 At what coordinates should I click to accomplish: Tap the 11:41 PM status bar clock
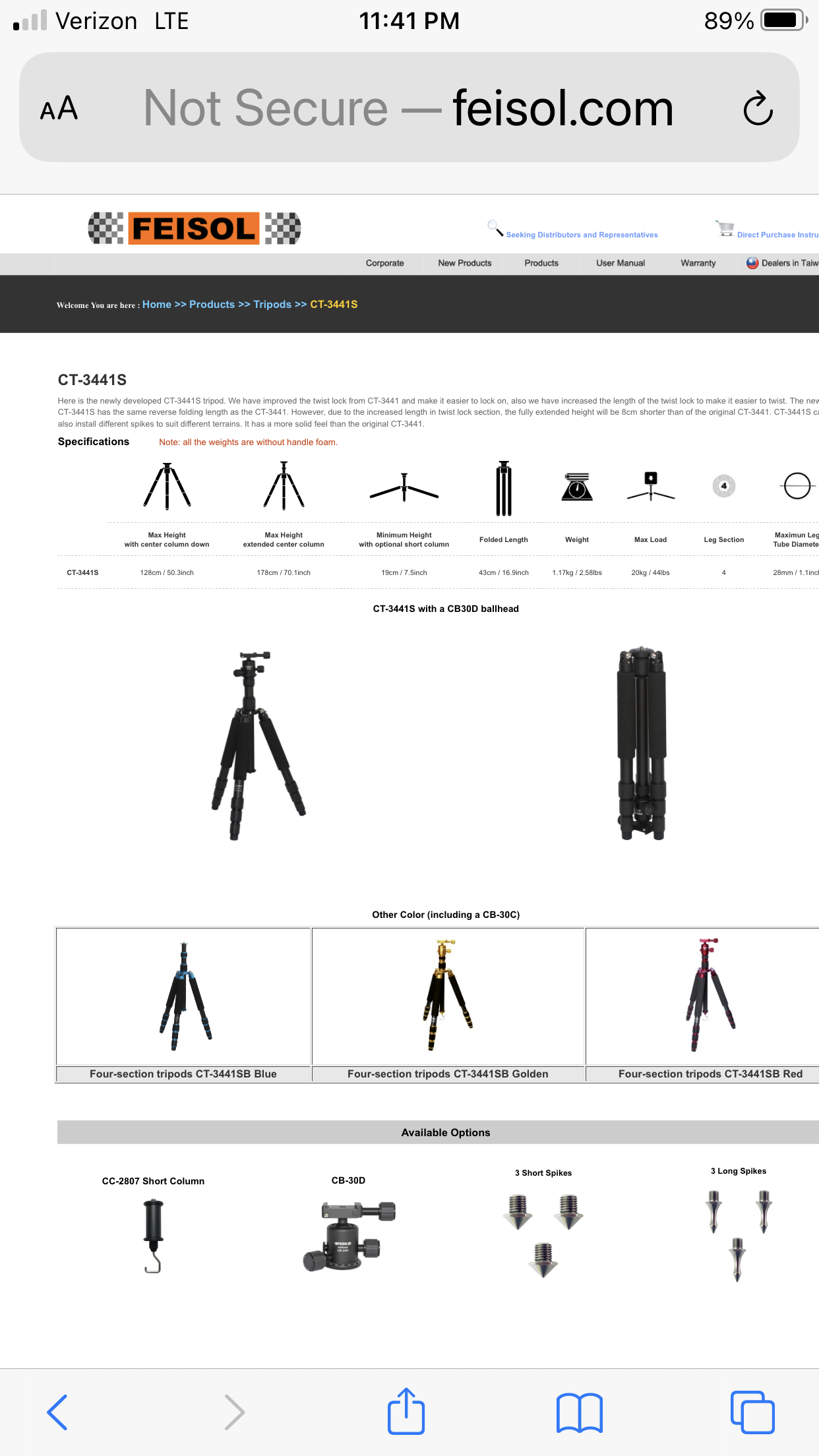409,20
